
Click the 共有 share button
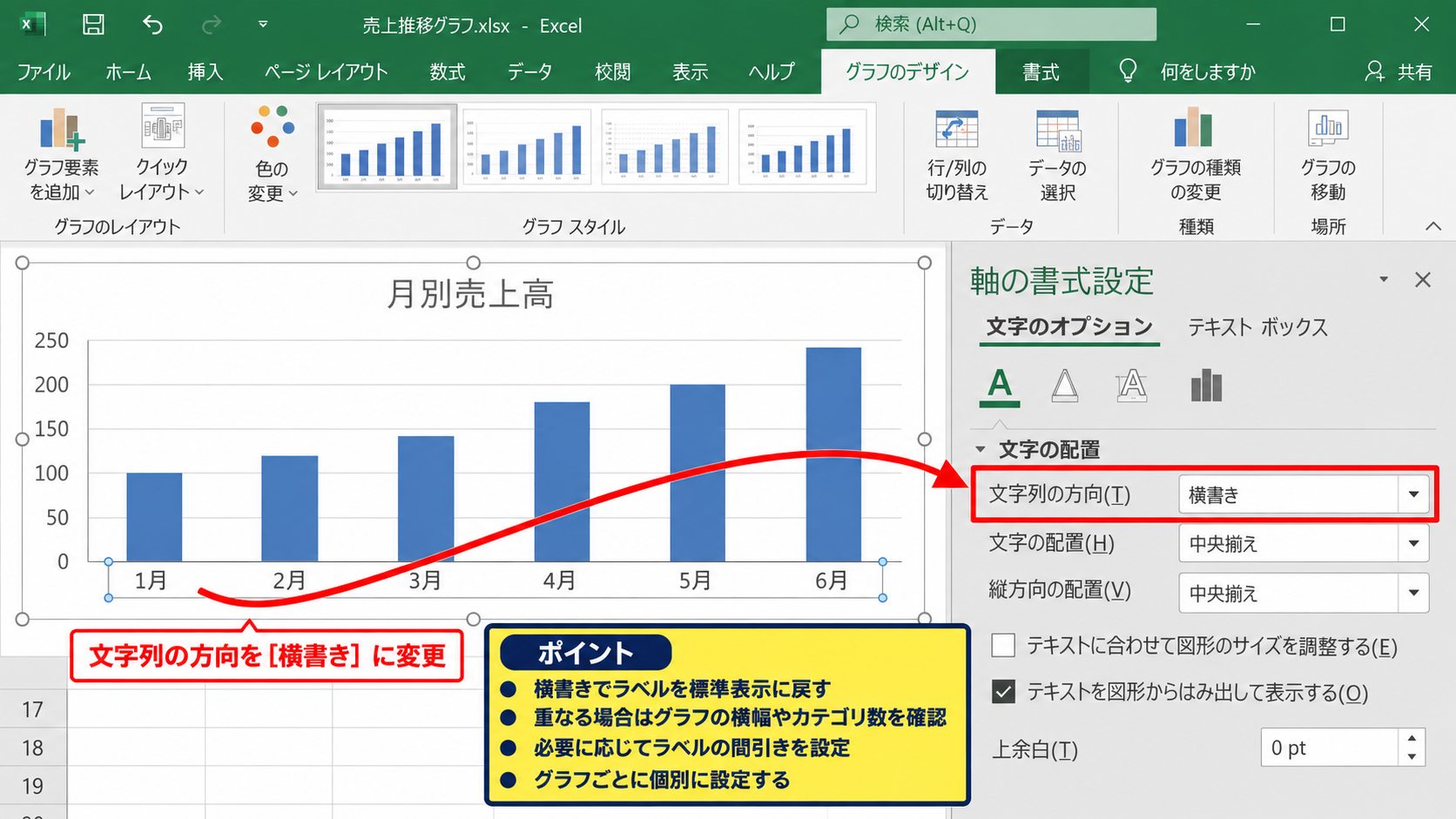1399,72
